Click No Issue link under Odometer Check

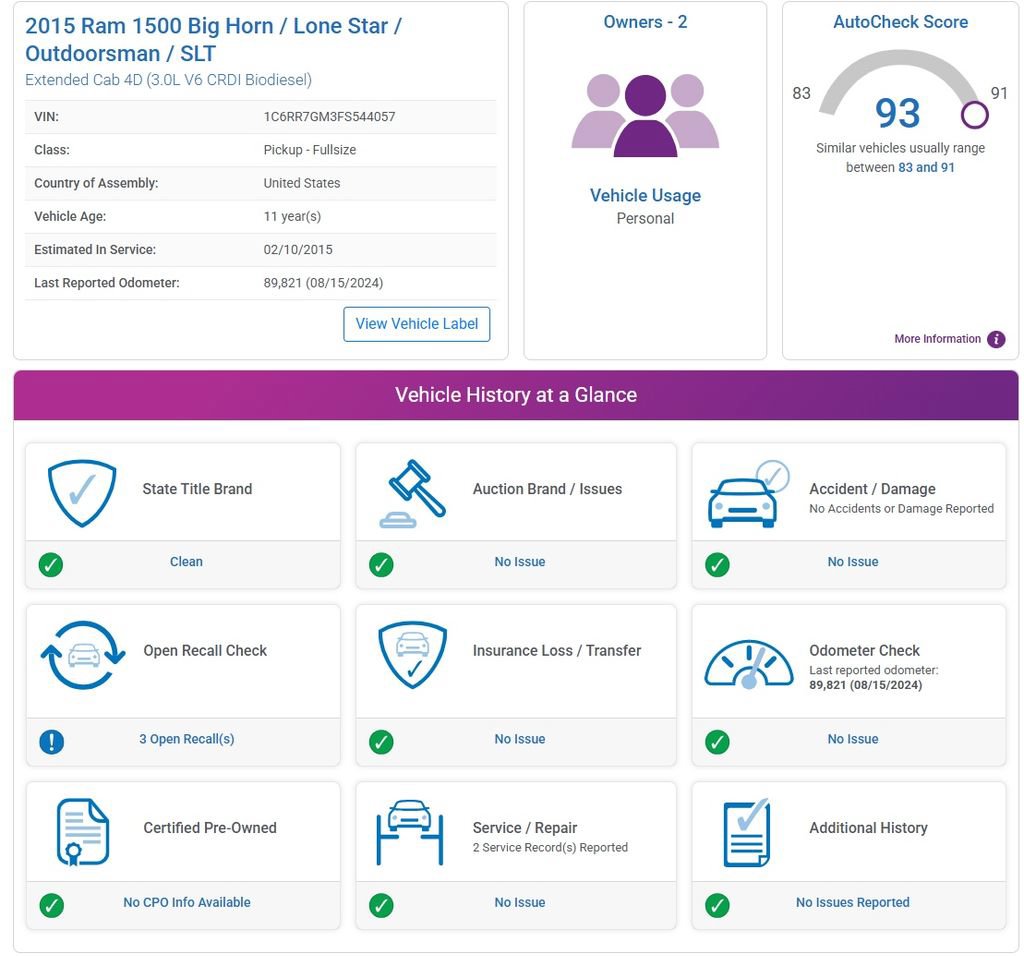(853, 739)
